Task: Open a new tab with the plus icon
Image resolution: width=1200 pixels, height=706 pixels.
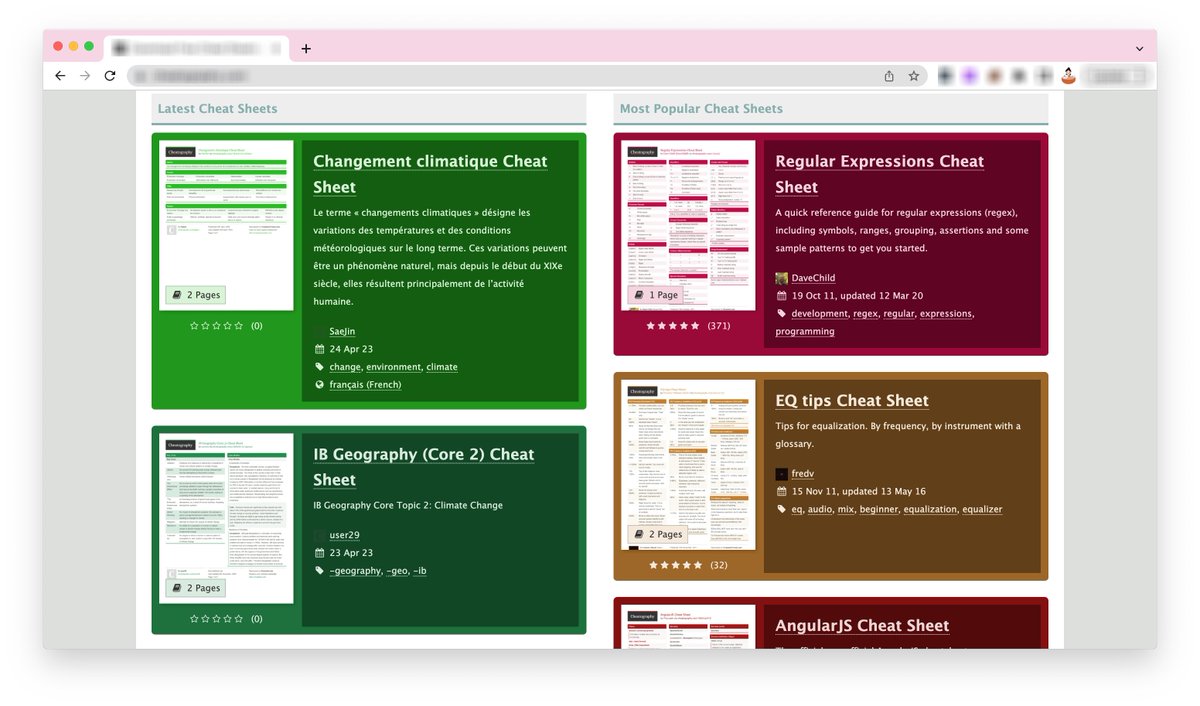Action: [306, 48]
